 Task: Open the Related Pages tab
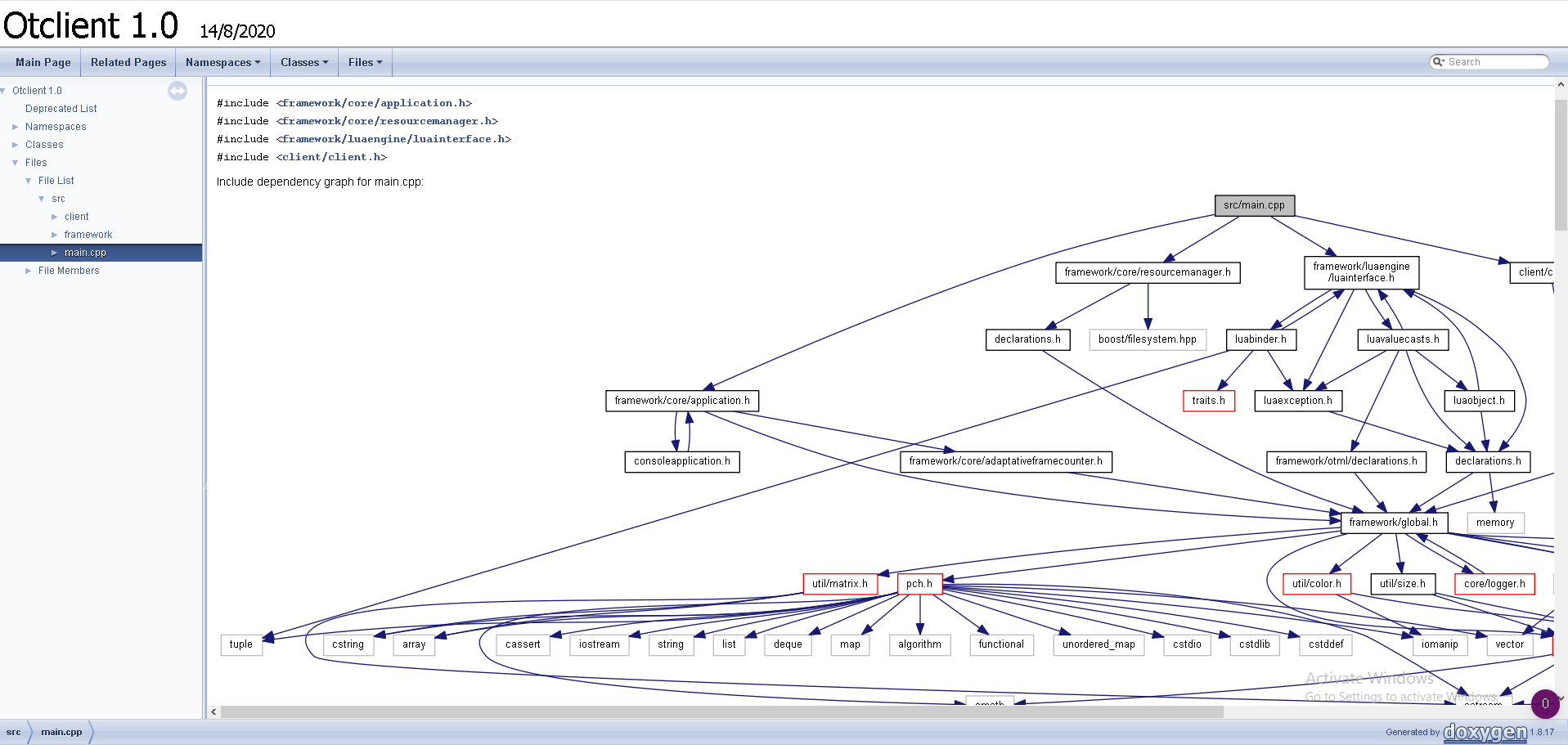[x=128, y=62]
